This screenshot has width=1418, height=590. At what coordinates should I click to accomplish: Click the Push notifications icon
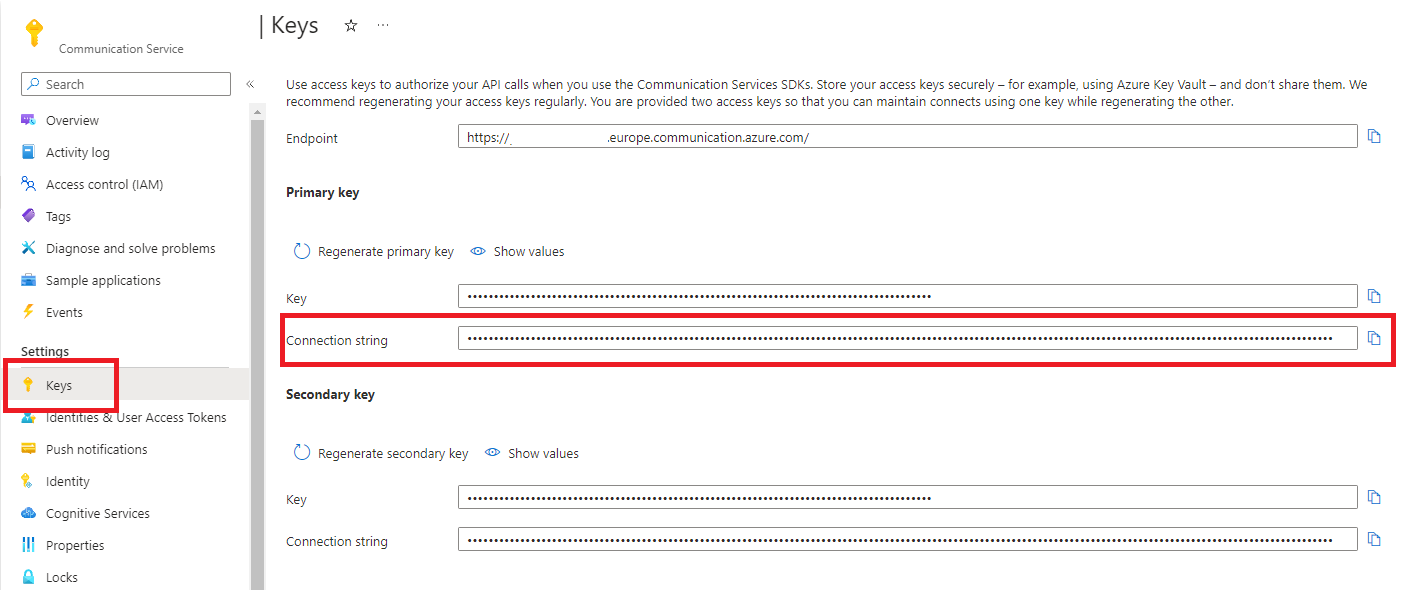(28, 450)
